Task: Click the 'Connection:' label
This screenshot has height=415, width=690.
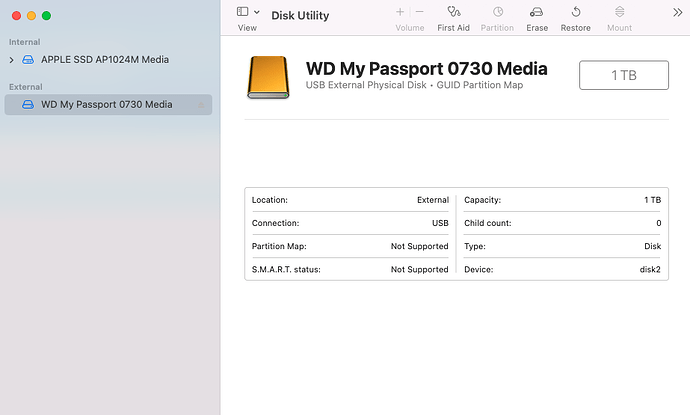Action: click(275, 223)
